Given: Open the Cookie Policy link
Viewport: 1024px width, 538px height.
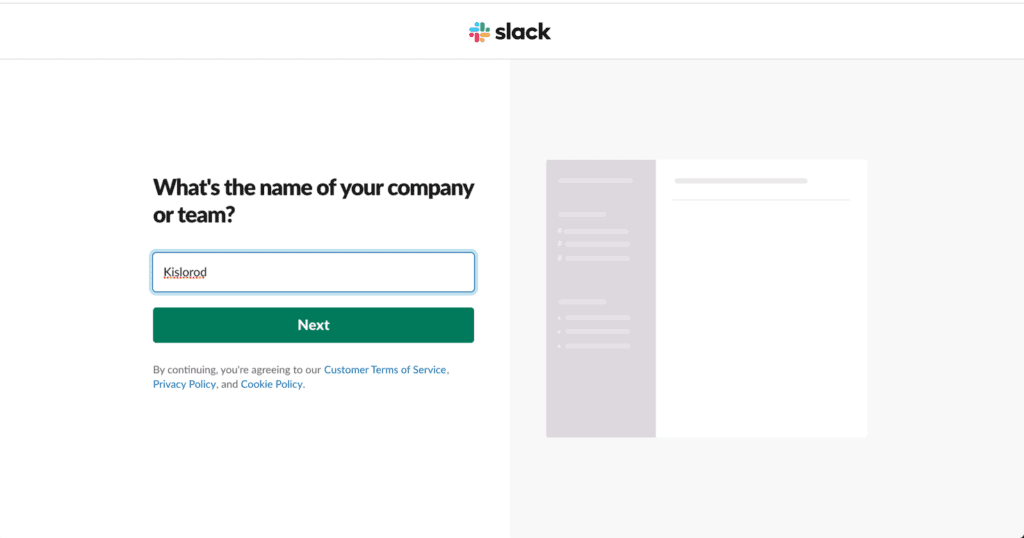Looking at the screenshot, I should (x=271, y=385).
